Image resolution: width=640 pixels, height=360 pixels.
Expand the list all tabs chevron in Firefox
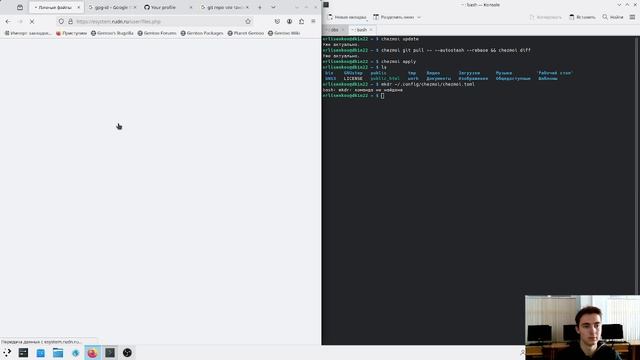(273, 7)
